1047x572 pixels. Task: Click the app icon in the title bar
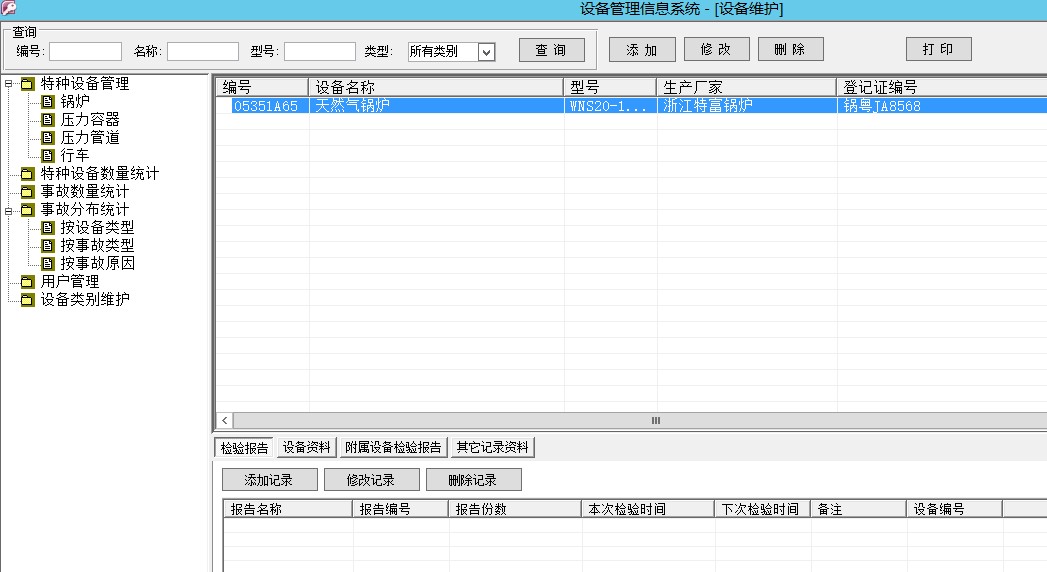click(x=8, y=8)
